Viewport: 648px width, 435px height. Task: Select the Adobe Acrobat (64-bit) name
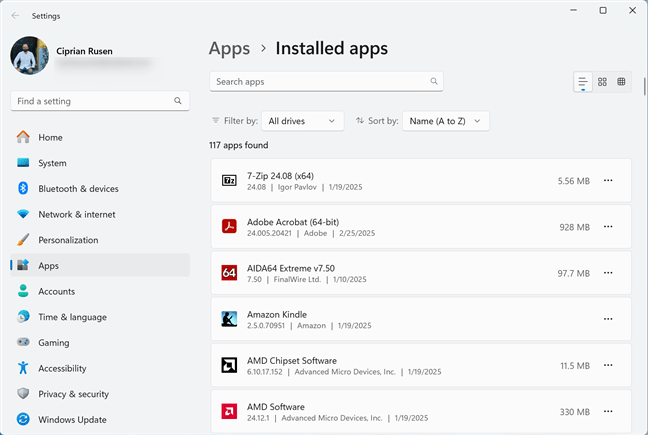tap(293, 222)
